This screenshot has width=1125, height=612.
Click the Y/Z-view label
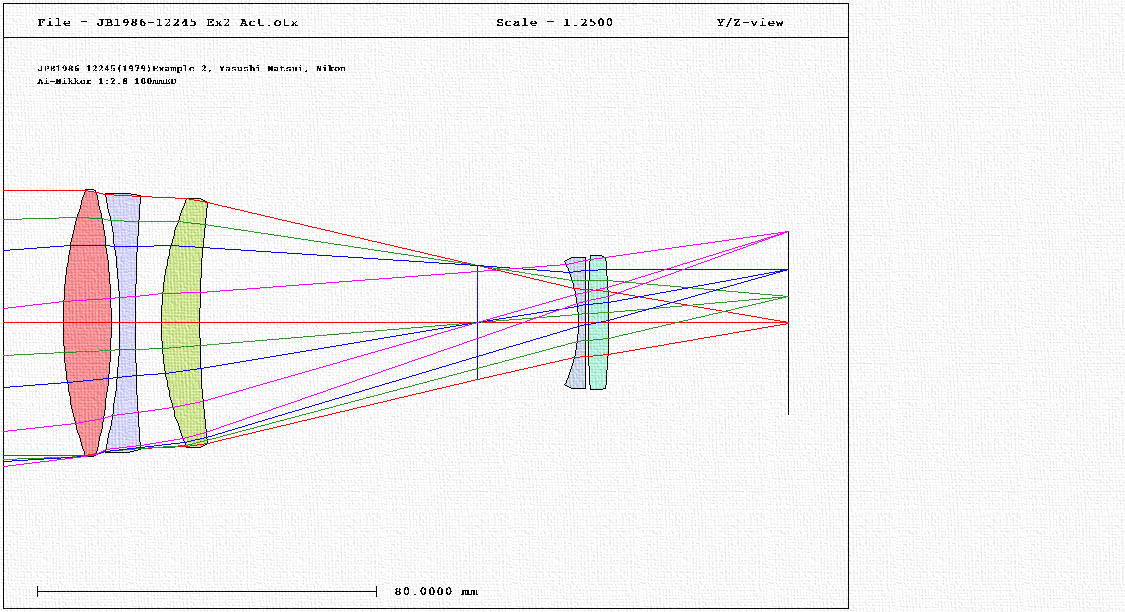(750, 22)
